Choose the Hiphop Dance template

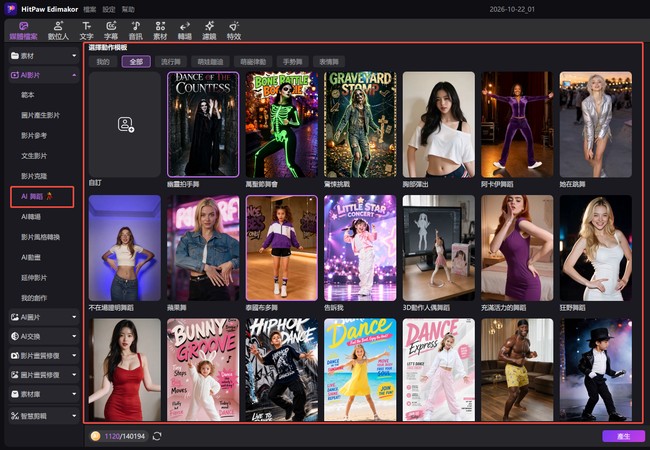click(x=282, y=370)
